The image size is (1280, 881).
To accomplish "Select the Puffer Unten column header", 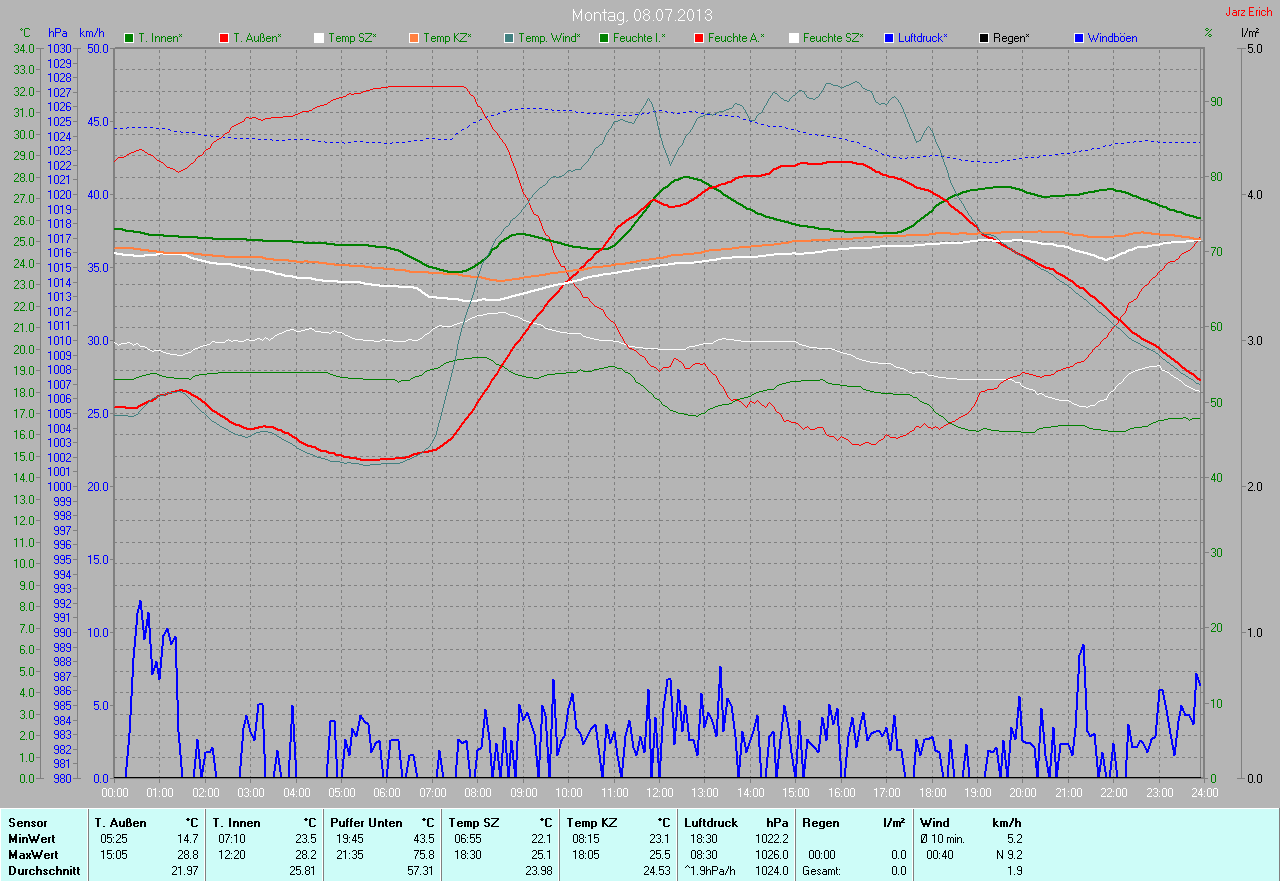I will pos(366,822).
